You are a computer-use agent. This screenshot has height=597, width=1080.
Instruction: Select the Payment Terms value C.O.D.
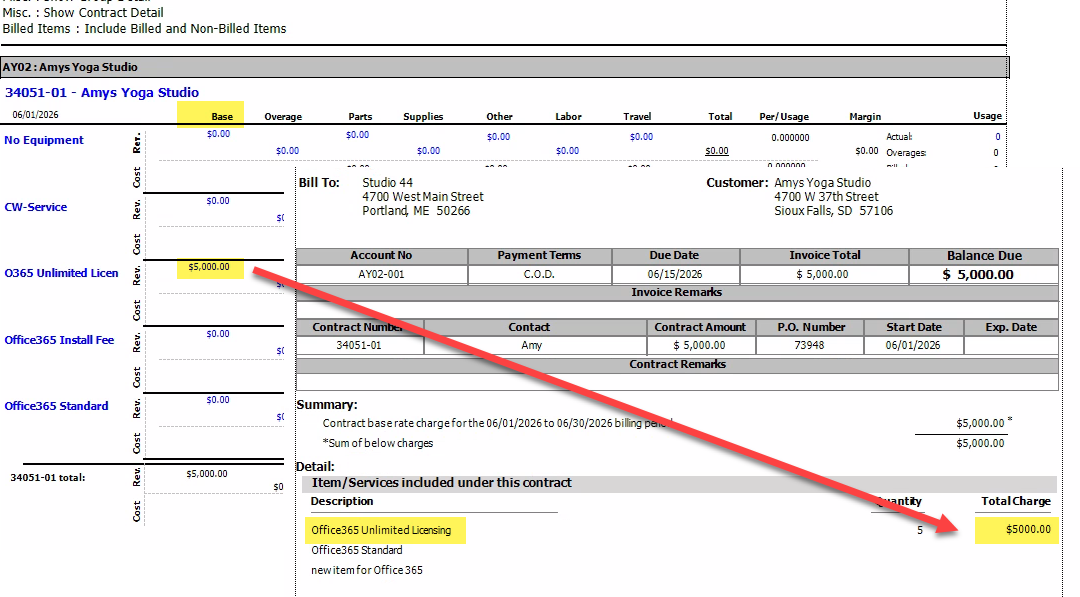click(539, 274)
